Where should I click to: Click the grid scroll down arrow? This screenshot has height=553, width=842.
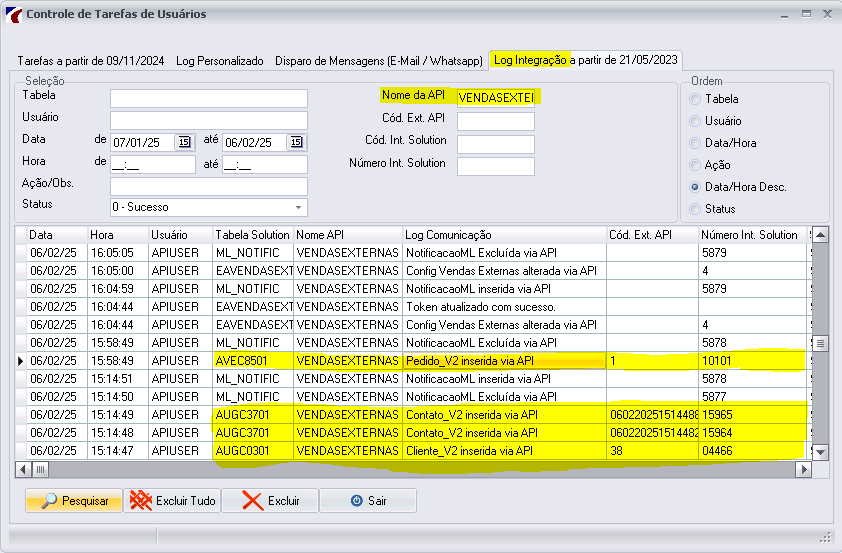pyautogui.click(x=820, y=452)
